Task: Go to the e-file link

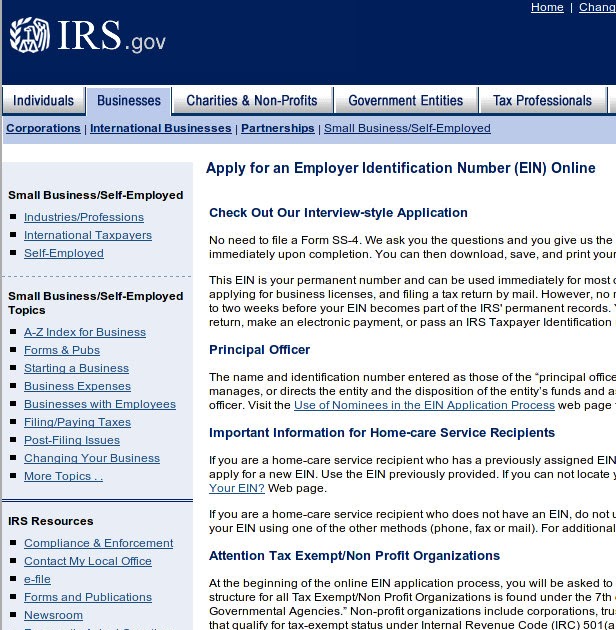Action: click(37, 579)
